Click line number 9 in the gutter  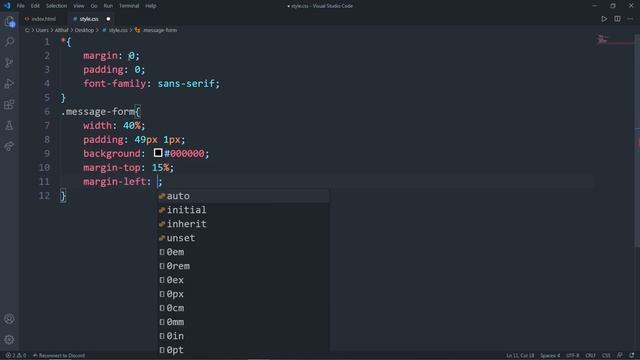(47, 153)
